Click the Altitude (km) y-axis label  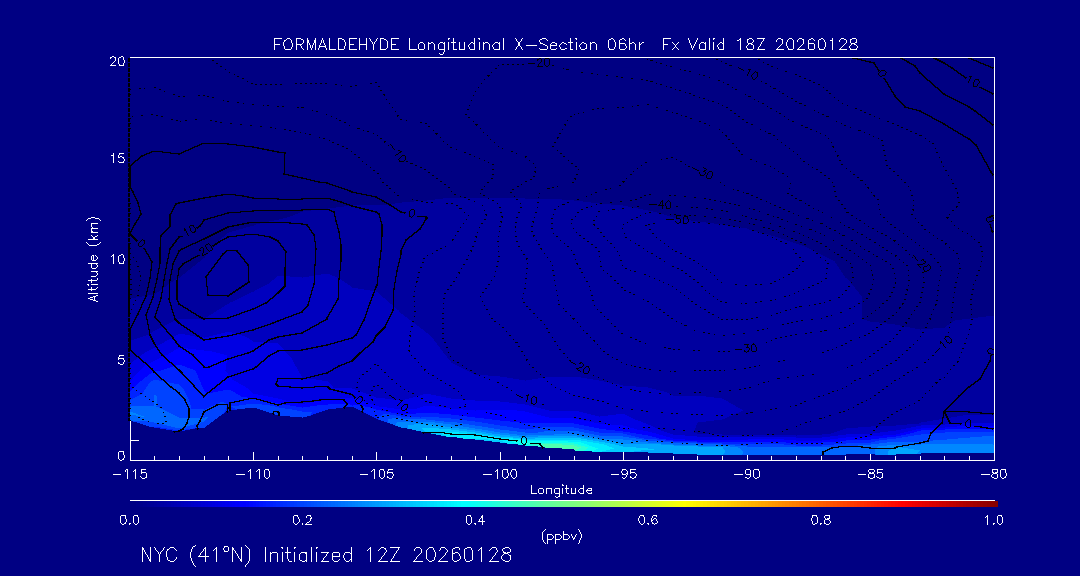(93, 258)
